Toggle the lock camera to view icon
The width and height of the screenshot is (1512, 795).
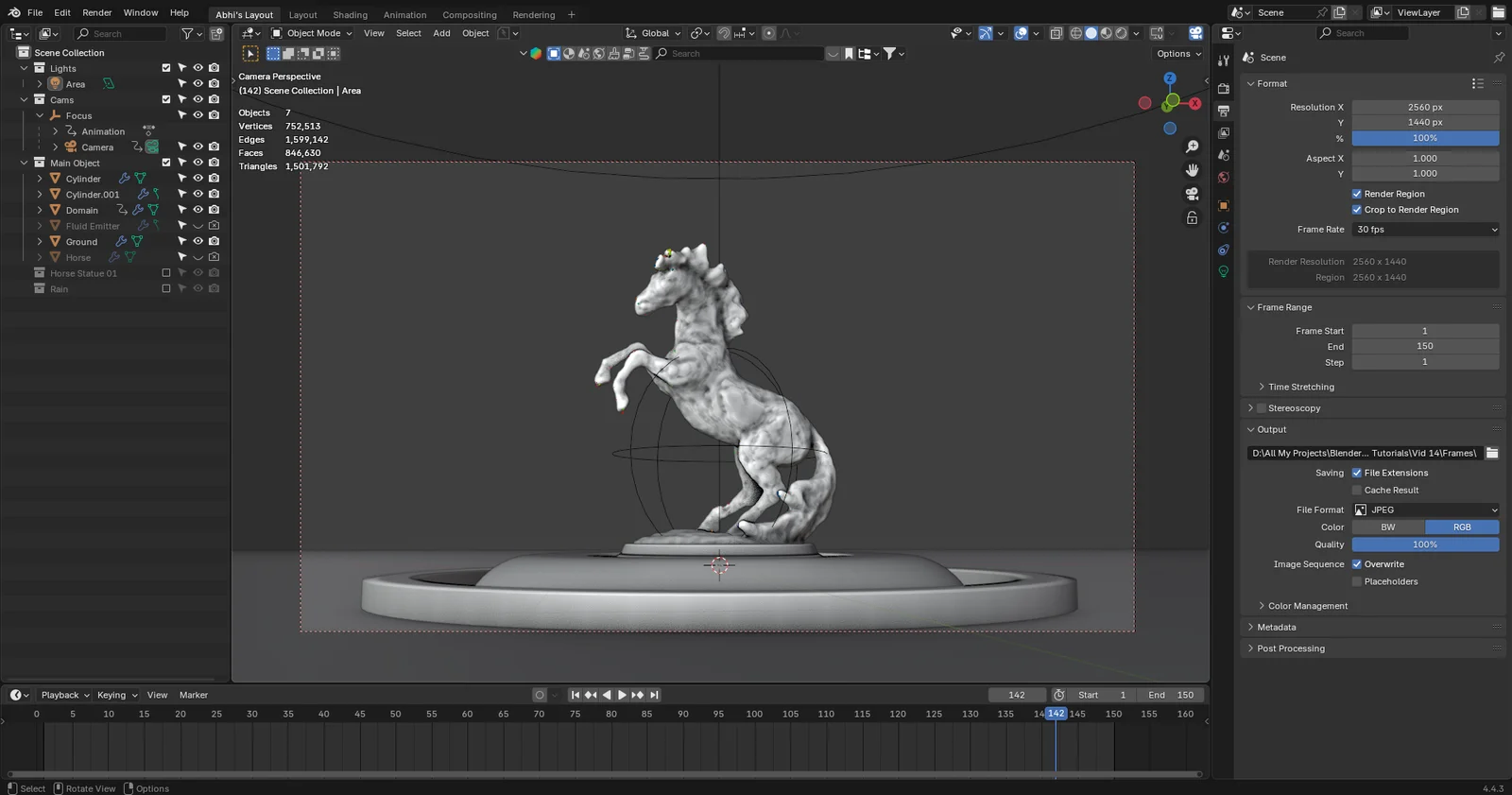pyautogui.click(x=1193, y=217)
